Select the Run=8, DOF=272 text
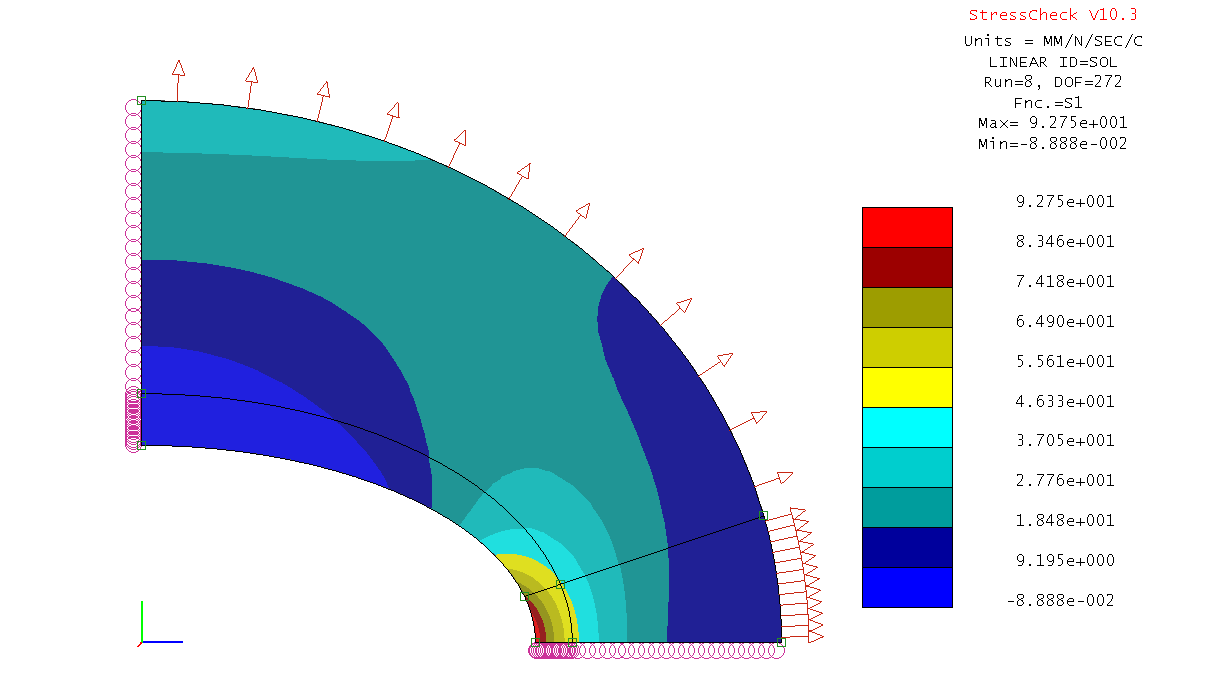The image size is (1223, 681). pos(1052,82)
